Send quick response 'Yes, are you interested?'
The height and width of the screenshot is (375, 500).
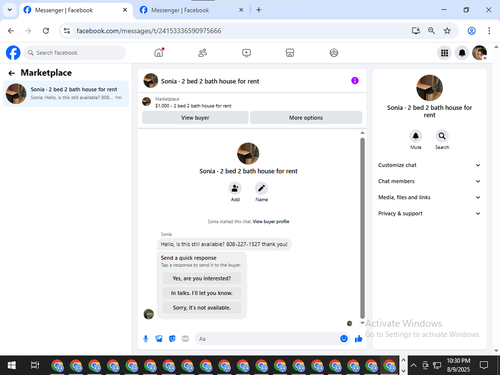(x=202, y=278)
